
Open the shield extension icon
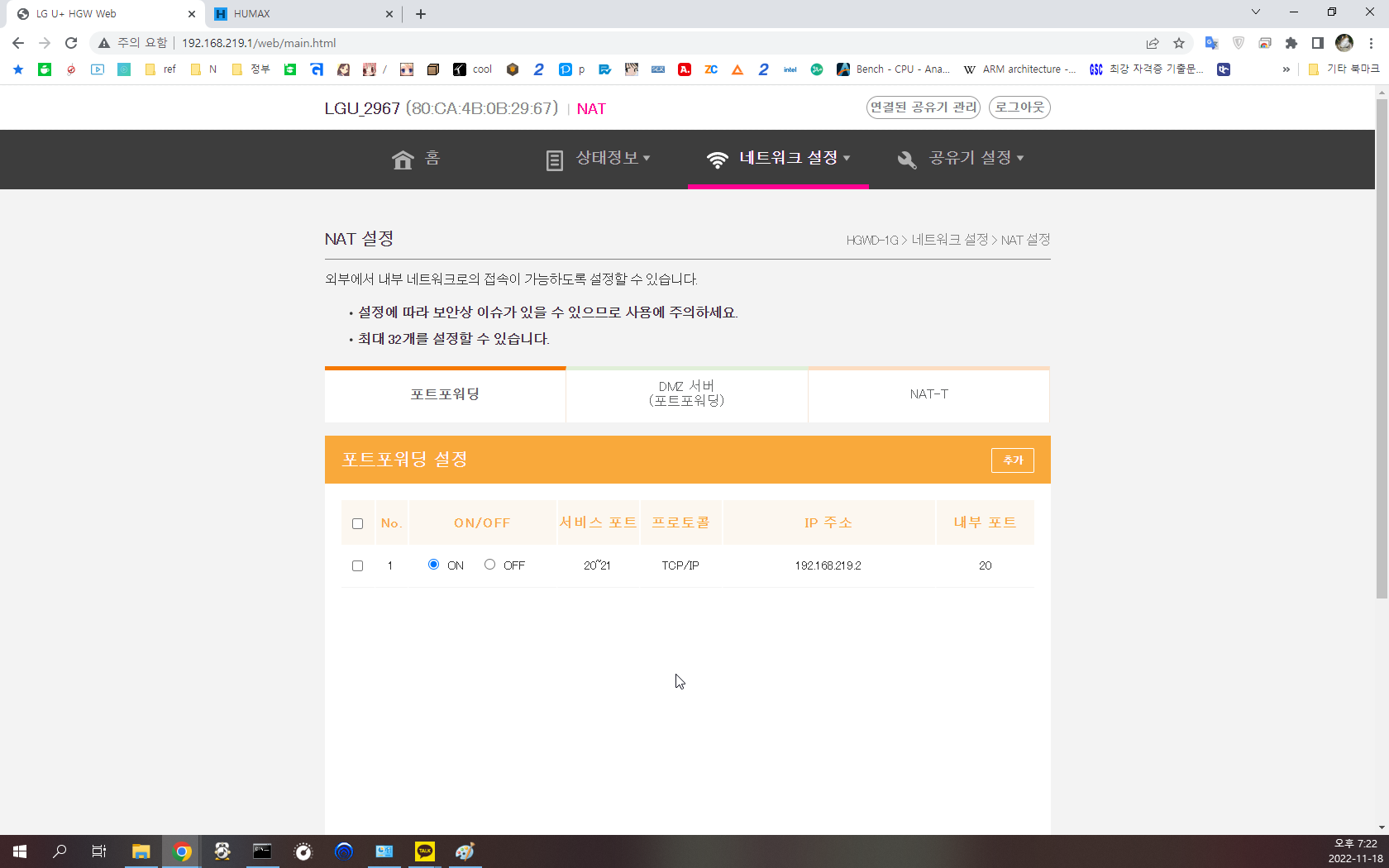coord(1239,43)
